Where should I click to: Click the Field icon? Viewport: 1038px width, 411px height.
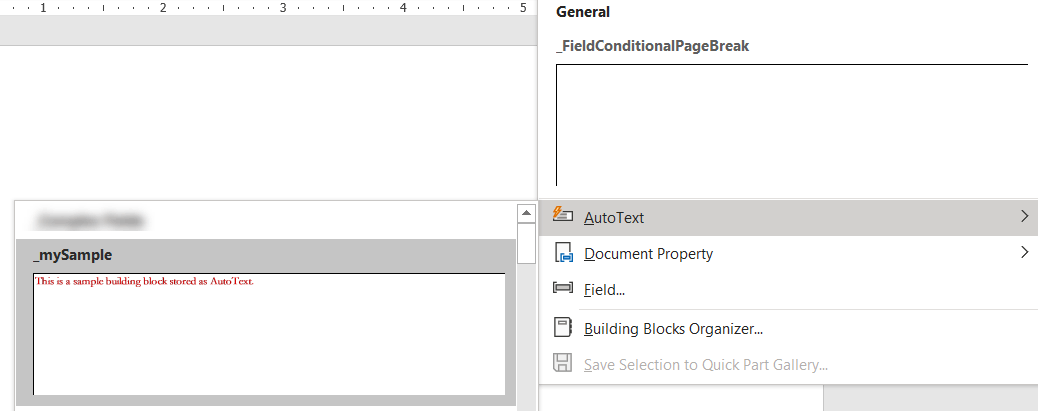tap(562, 289)
